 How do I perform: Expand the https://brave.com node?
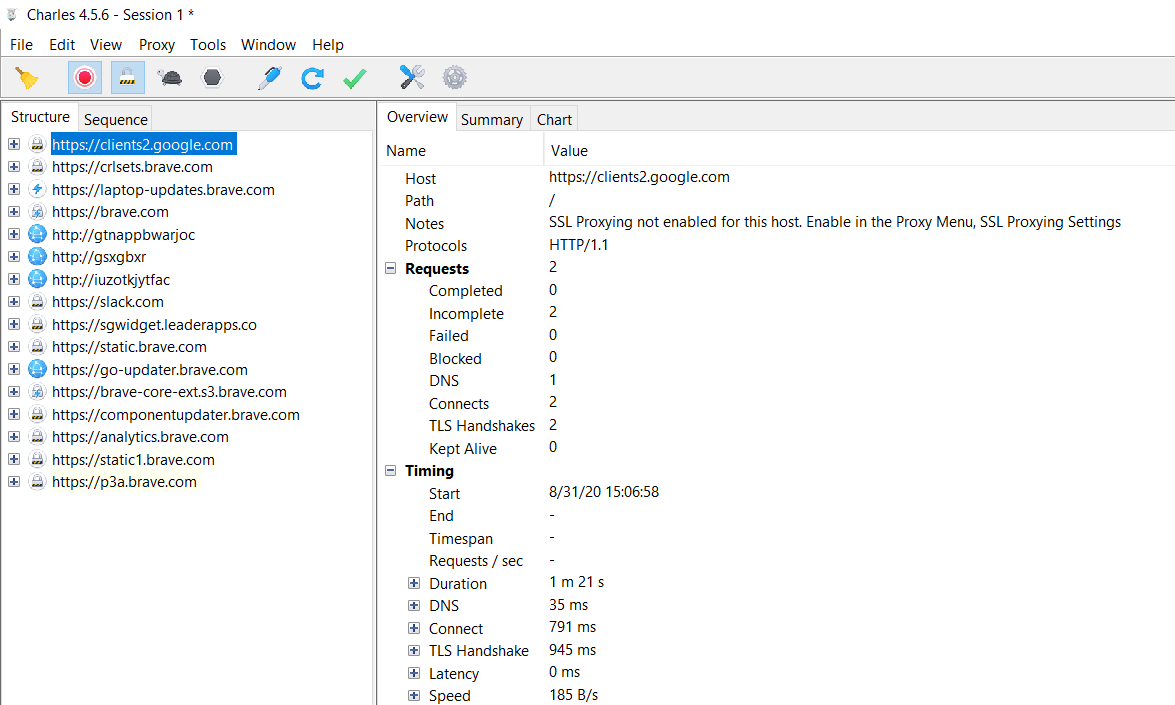(14, 211)
